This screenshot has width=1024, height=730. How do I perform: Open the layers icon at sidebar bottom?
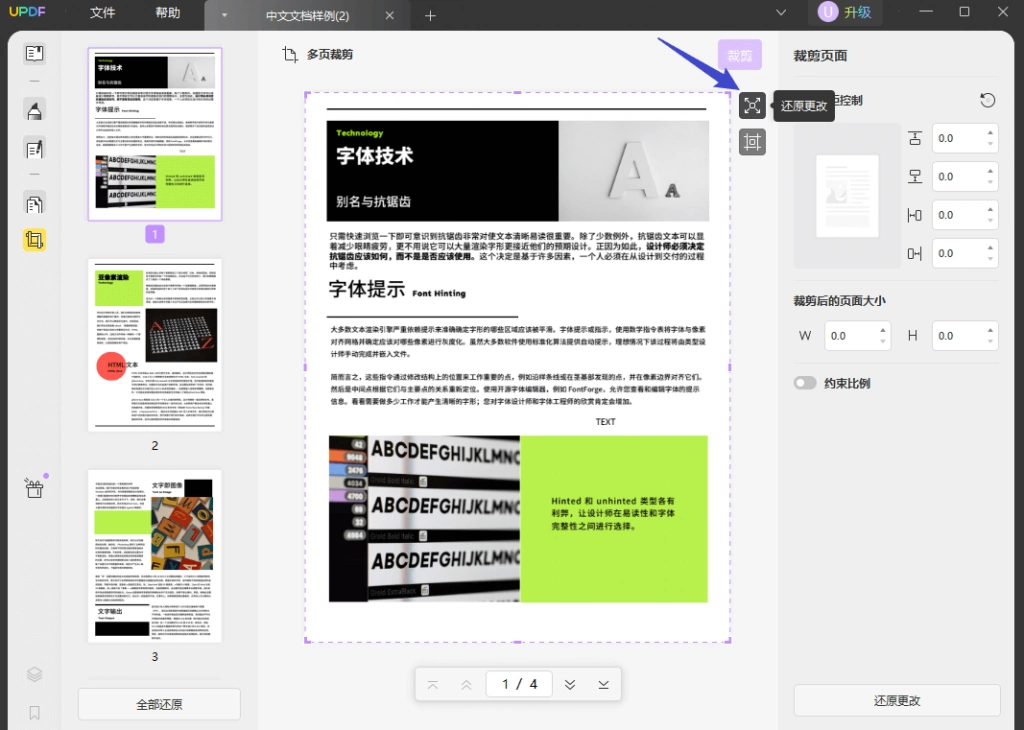click(35, 674)
